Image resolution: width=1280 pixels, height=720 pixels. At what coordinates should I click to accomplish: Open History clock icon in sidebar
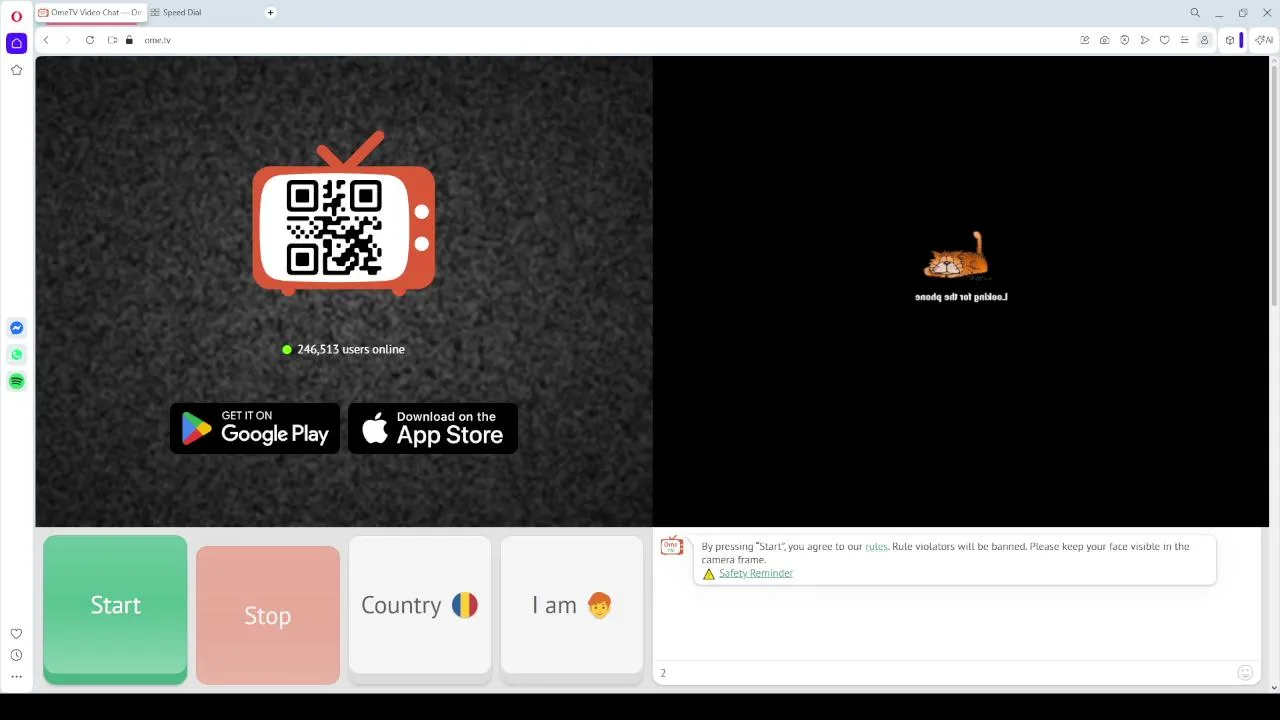16,655
